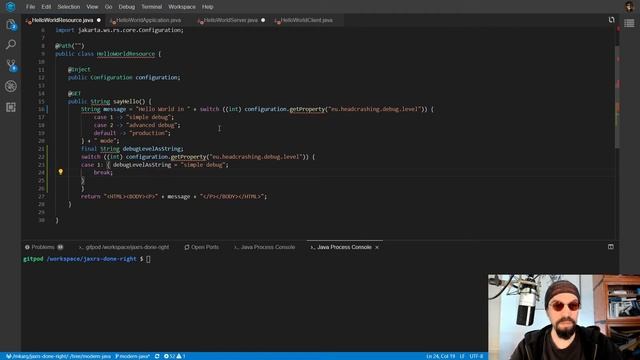Click in the terminal prompt input area
This screenshot has height=360, width=640.
pos(148,259)
